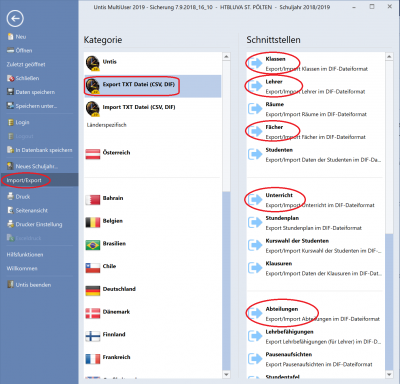This screenshot has width=400, height=384.
Task: Select the 'Export/Import Räume im DIF-Dateiformat' description
Action: coord(316,114)
